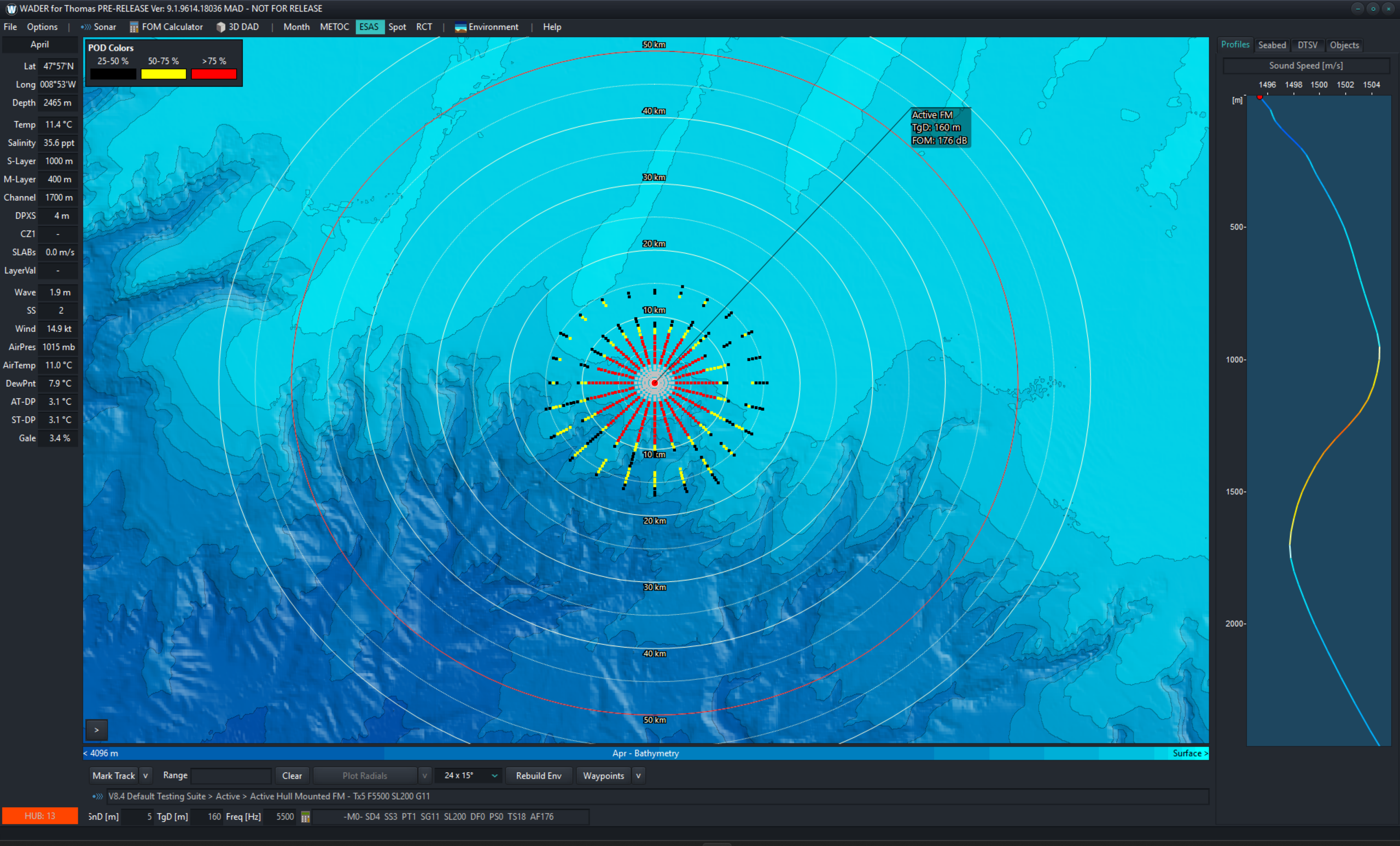Click the Lat 47°57'N value
Screen dimensions: 1400x846
59,66
